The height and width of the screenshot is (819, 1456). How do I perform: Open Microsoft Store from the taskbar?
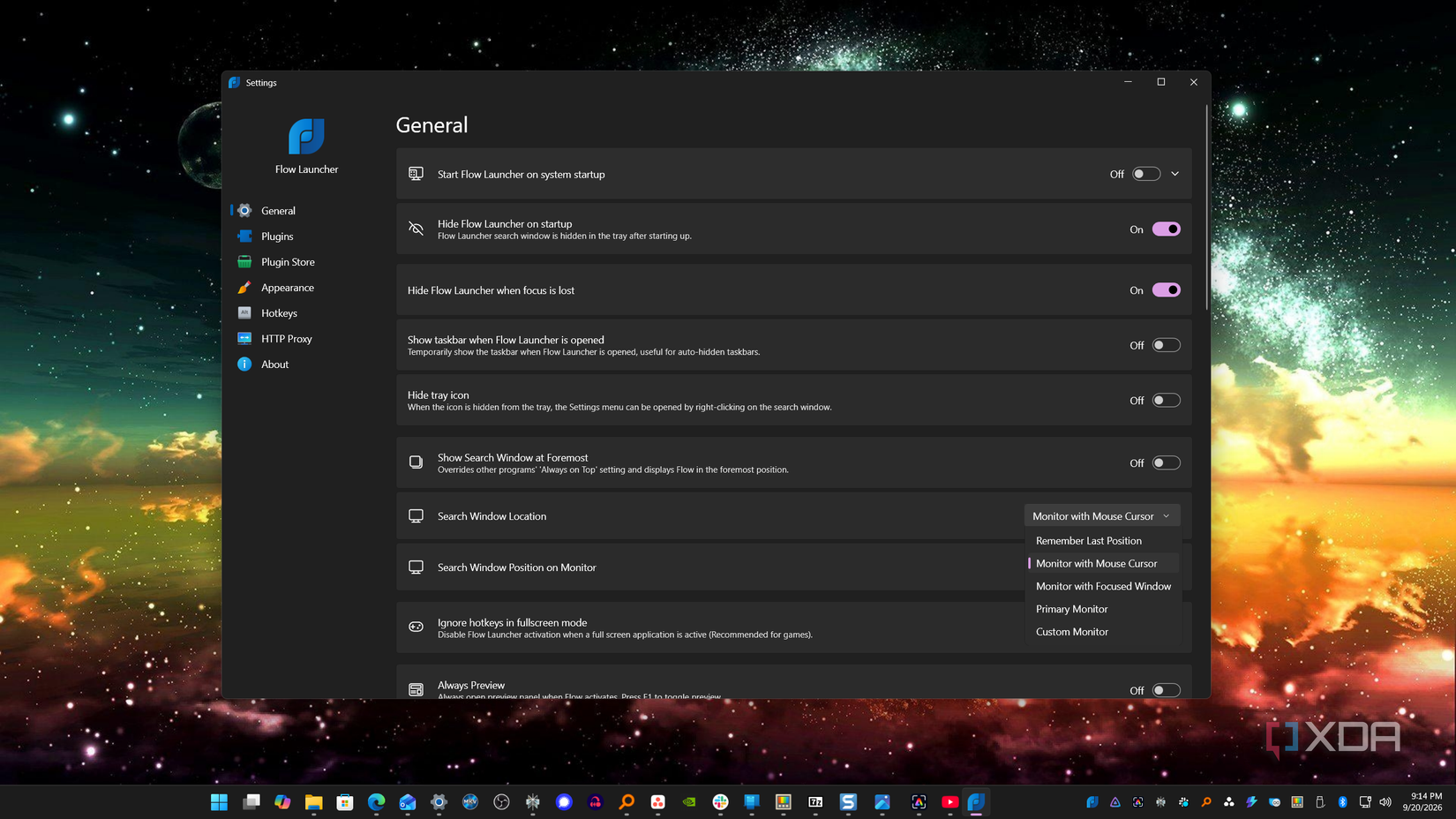345,801
